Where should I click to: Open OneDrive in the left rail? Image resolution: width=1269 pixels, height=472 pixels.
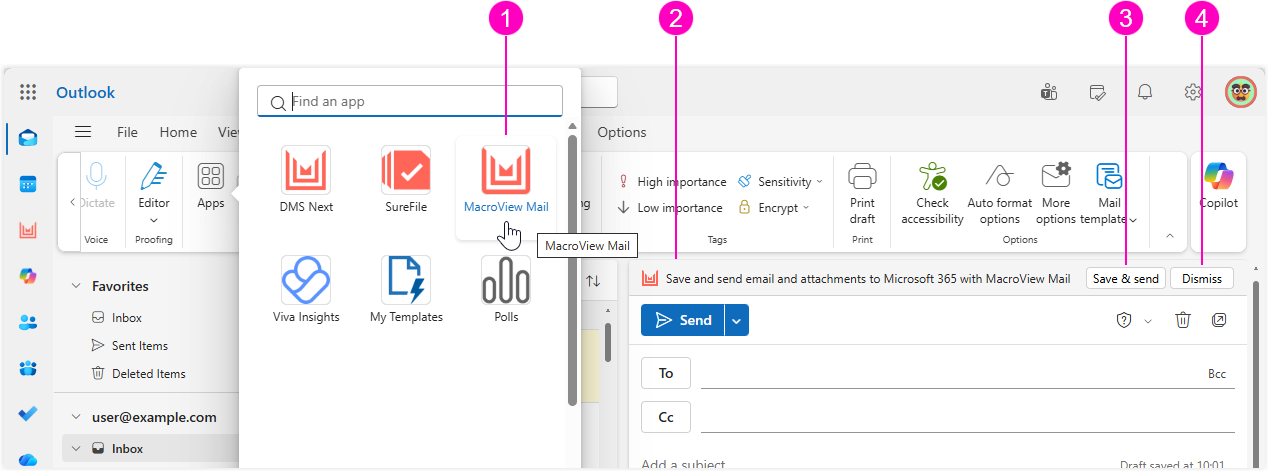tap(28, 459)
